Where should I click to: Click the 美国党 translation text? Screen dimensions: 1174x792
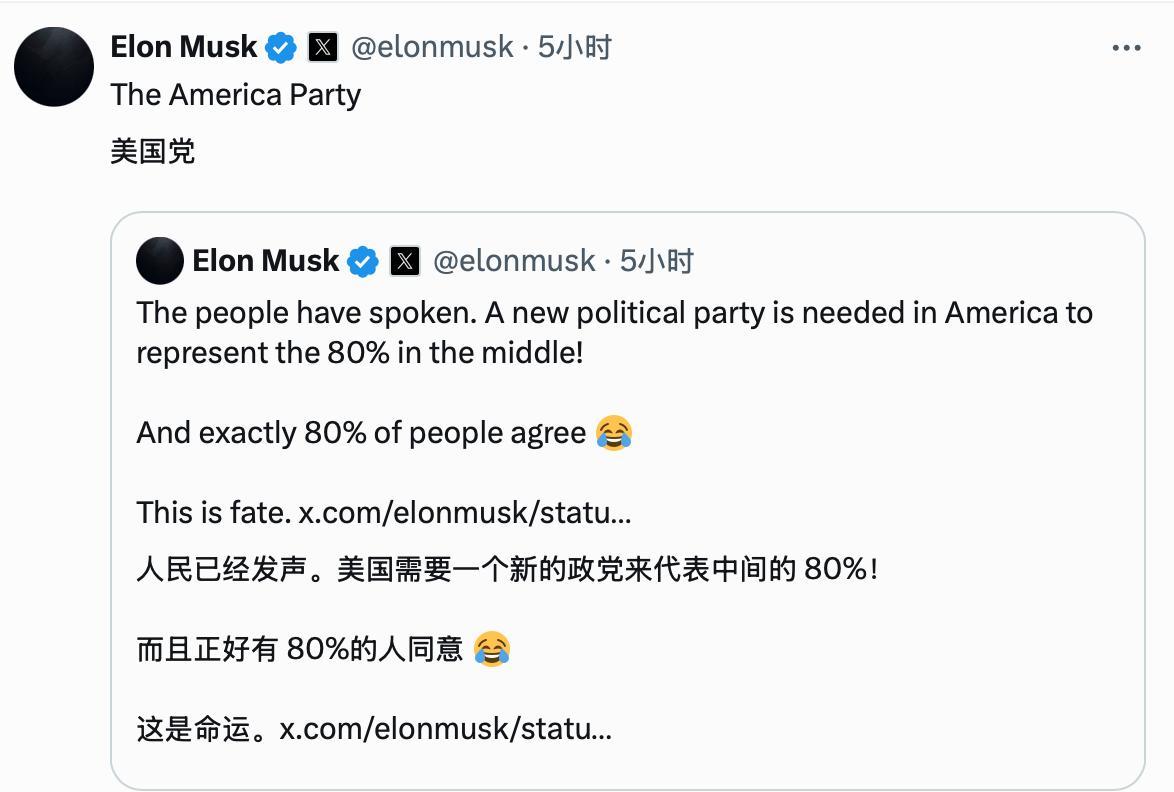153,152
